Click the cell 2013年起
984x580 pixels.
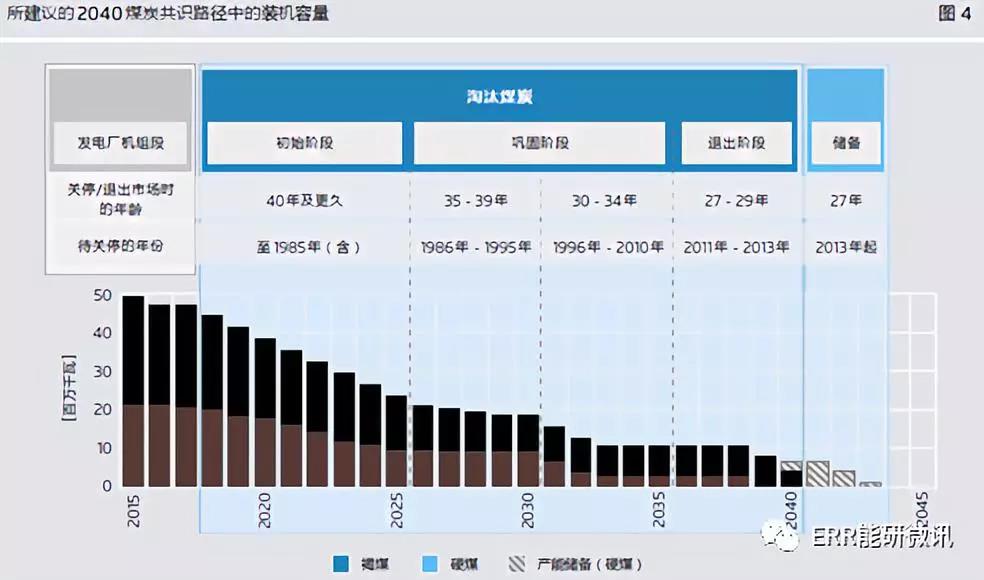[x=846, y=247]
